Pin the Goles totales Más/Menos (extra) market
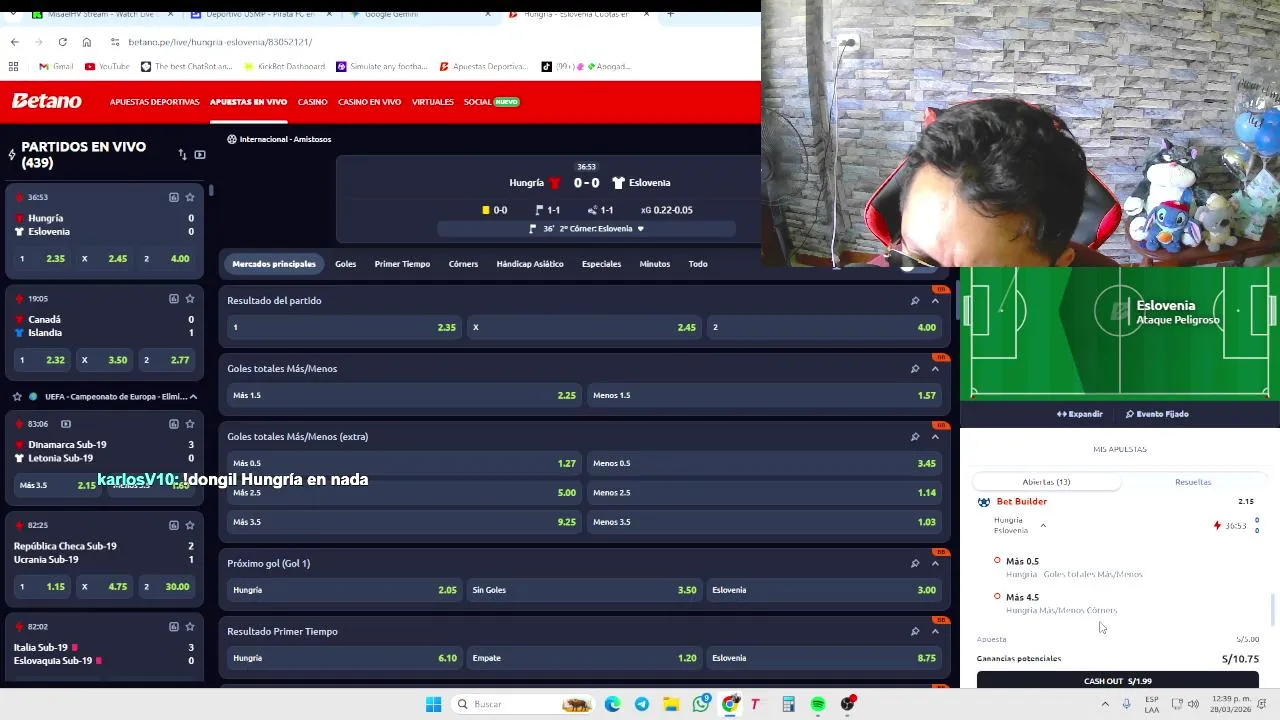Image resolution: width=1280 pixels, height=720 pixels. point(914,436)
